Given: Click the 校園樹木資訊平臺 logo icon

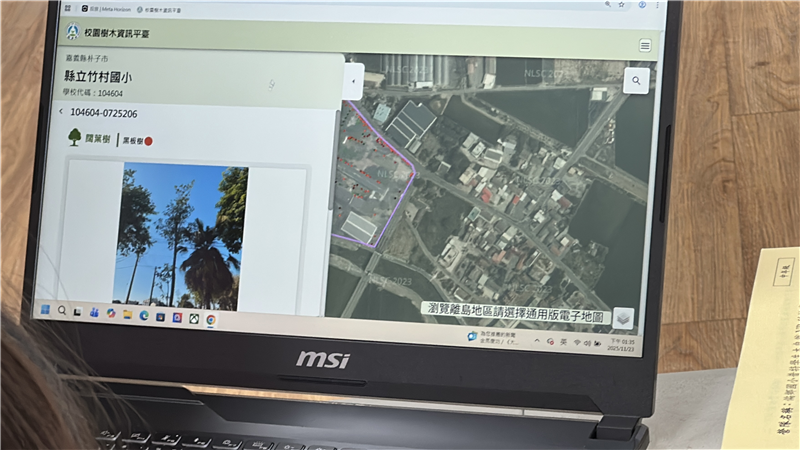Looking at the screenshot, I should (72, 32).
